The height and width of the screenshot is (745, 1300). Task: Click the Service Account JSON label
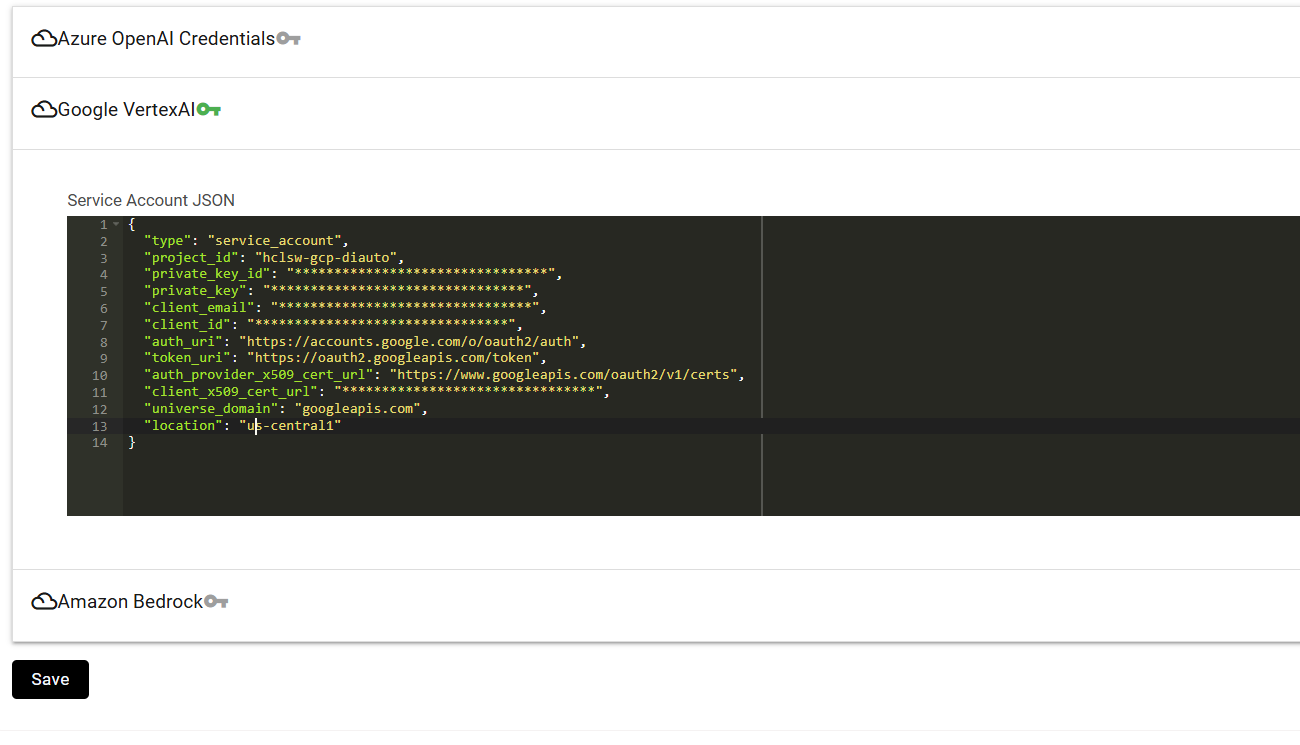pos(151,200)
